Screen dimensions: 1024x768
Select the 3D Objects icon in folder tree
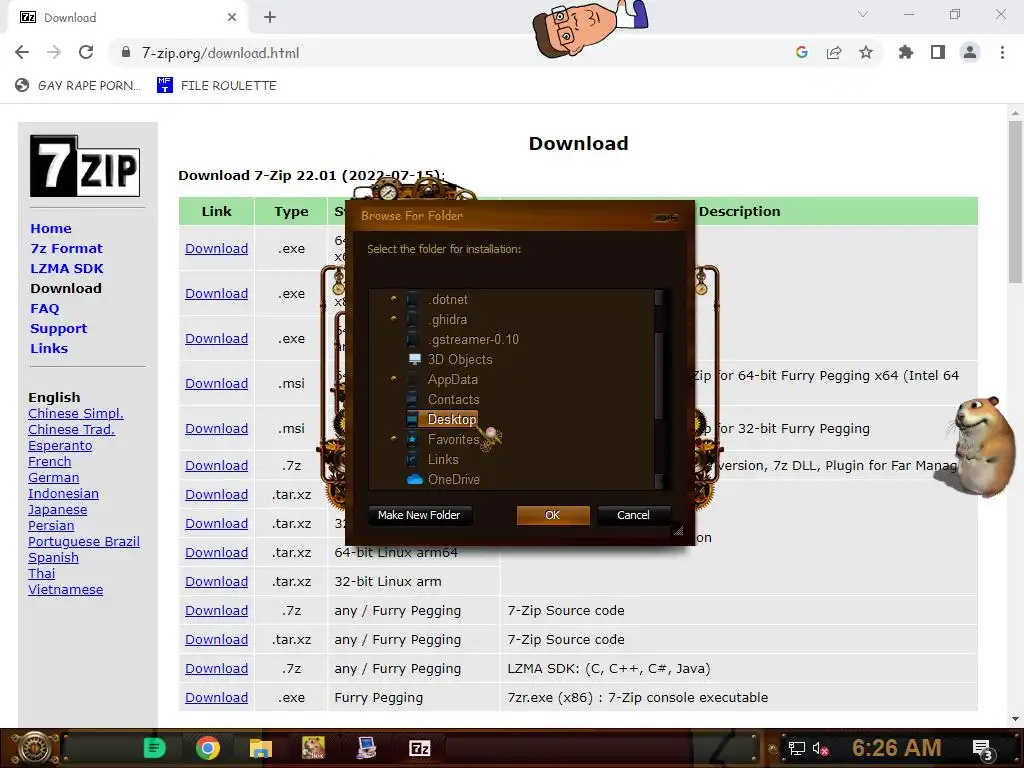[x=414, y=359]
